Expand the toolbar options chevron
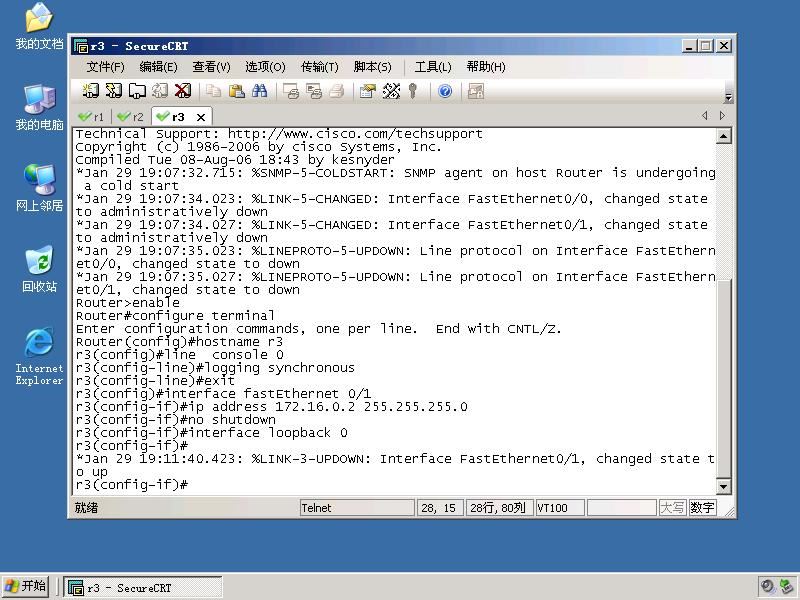800x600 pixels. 728,97
